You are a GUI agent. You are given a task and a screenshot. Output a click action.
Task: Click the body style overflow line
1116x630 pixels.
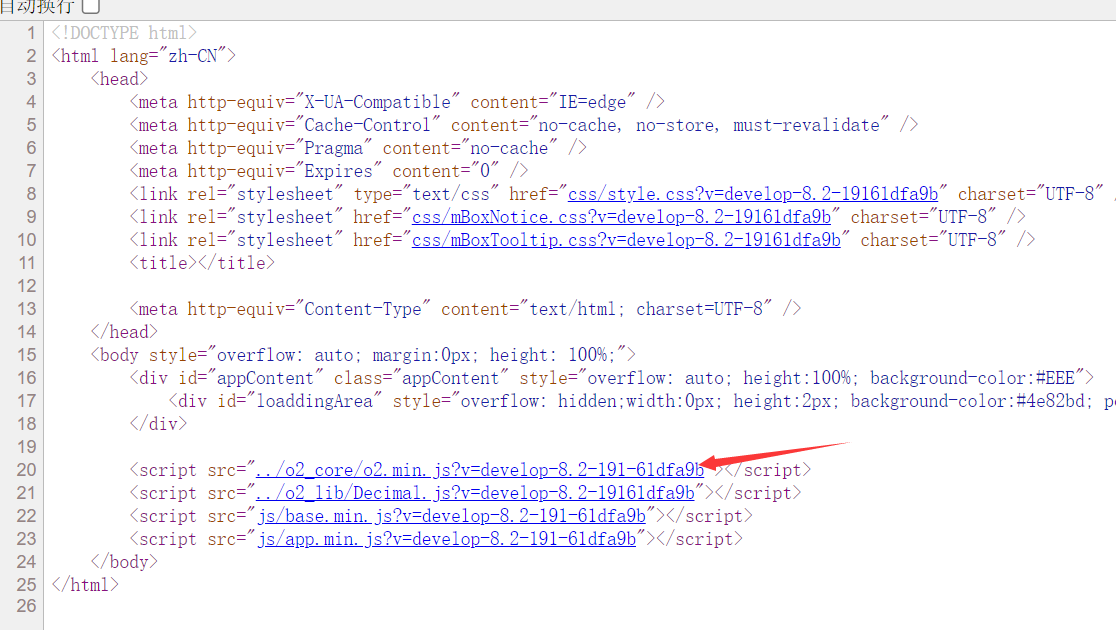(363, 355)
